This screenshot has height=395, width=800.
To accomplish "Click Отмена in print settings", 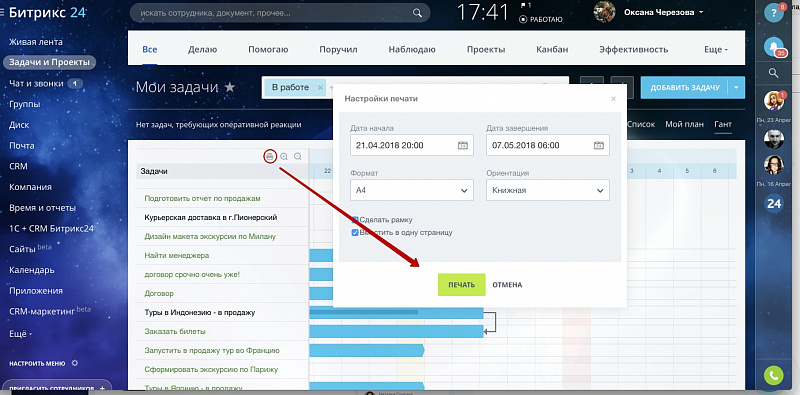I will [507, 285].
